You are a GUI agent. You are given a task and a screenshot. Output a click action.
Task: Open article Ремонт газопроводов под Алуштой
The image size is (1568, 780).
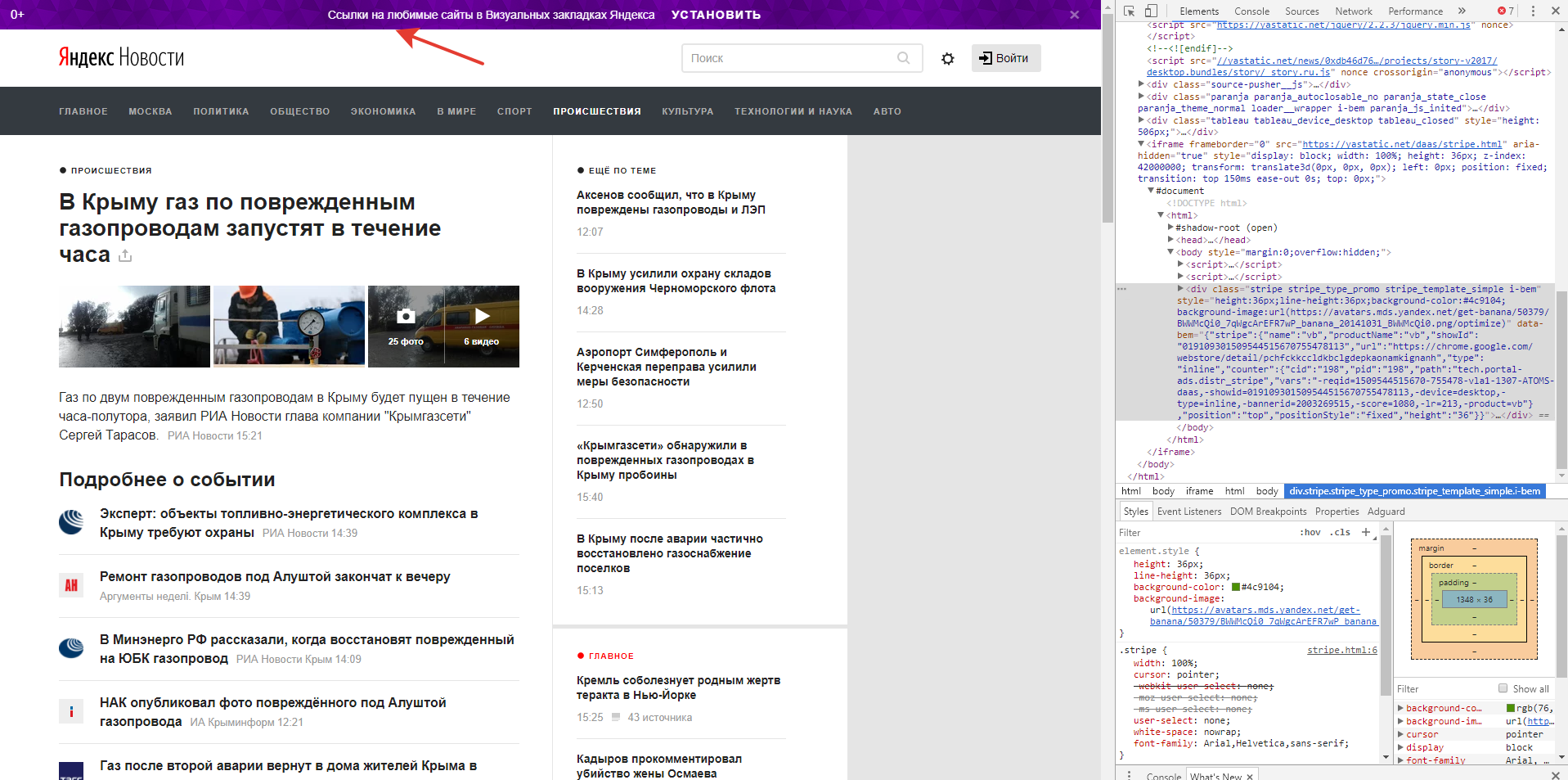(x=275, y=576)
